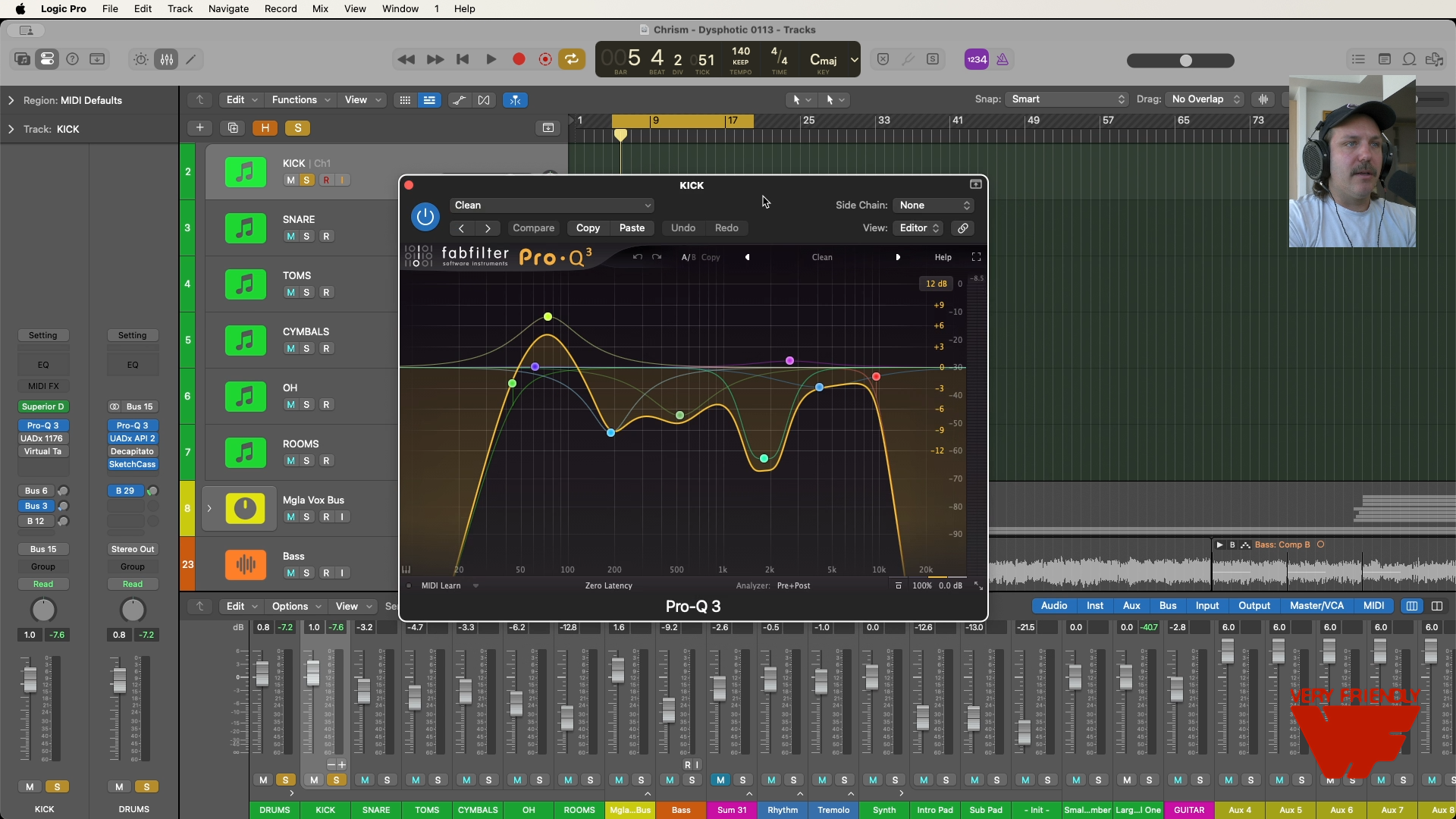Viewport: 1456px width, 819px height.
Task: Expand the Mgla Vox Bus track stack
Action: 209,508
